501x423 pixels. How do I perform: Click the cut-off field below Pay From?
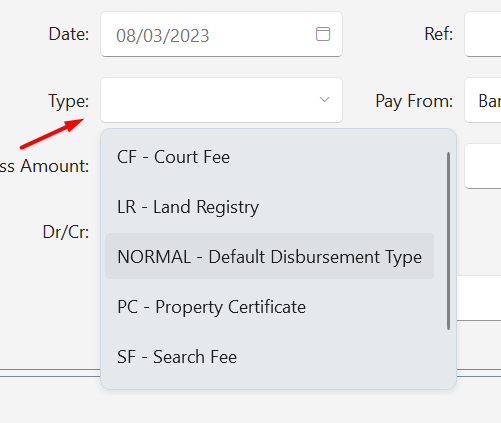click(x=483, y=166)
